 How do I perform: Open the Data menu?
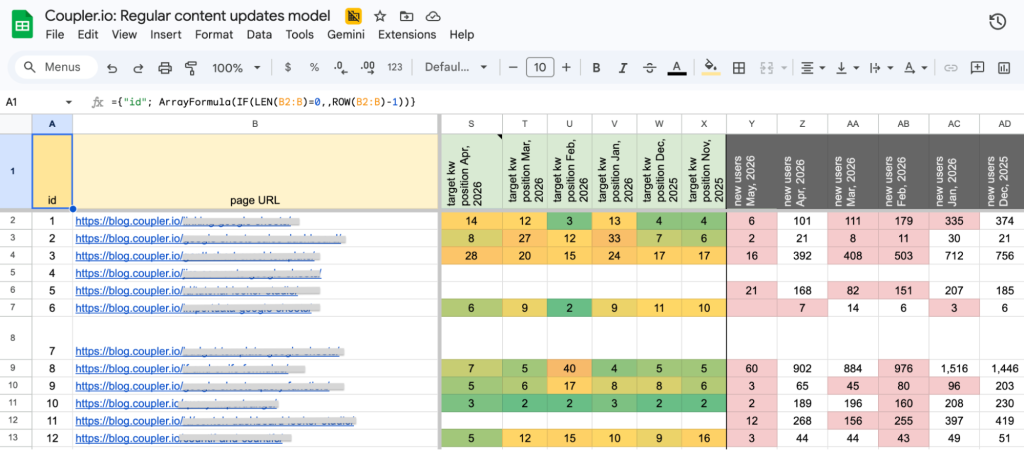(259, 35)
